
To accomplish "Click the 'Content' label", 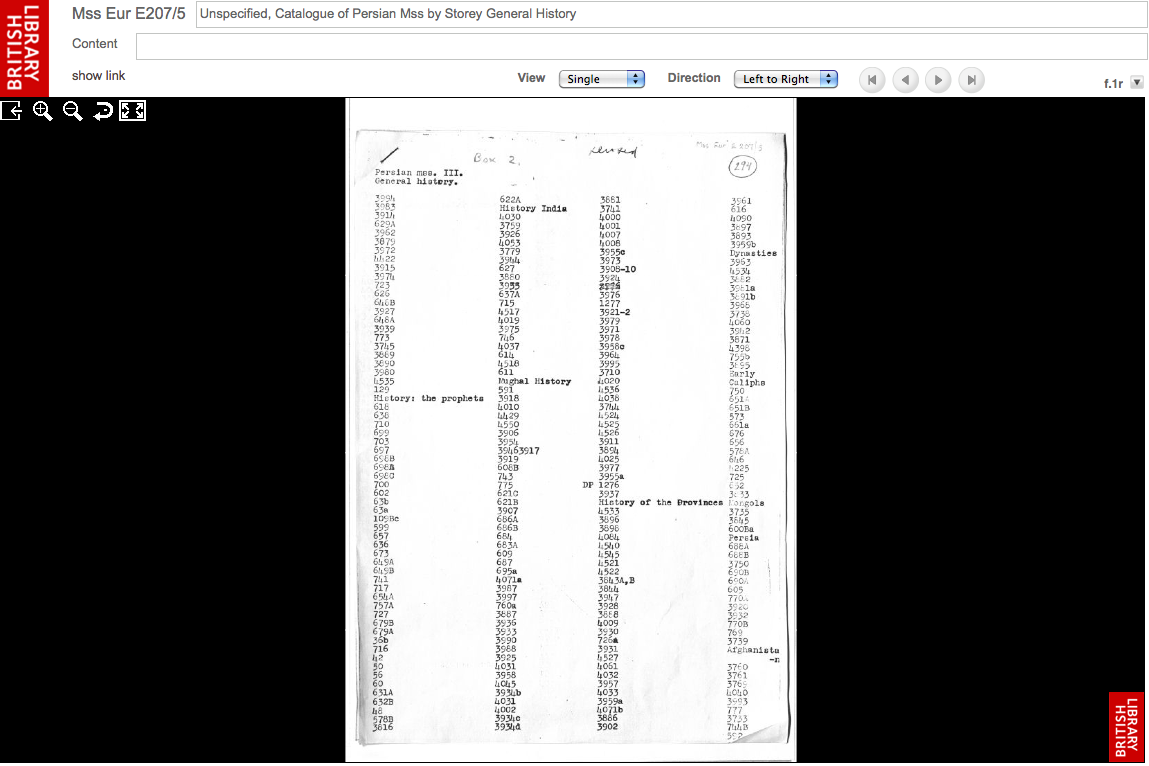I will pos(95,44).
